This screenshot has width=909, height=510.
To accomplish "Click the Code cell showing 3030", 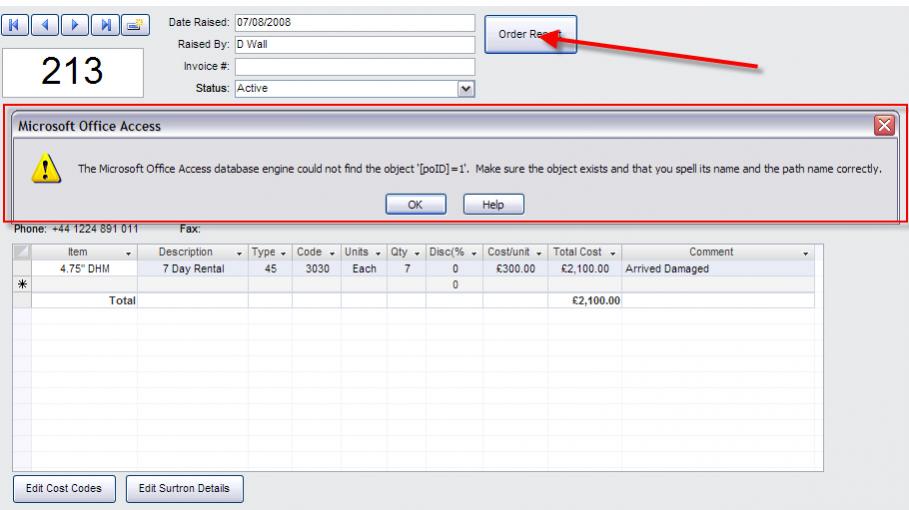I will pyautogui.click(x=317, y=268).
